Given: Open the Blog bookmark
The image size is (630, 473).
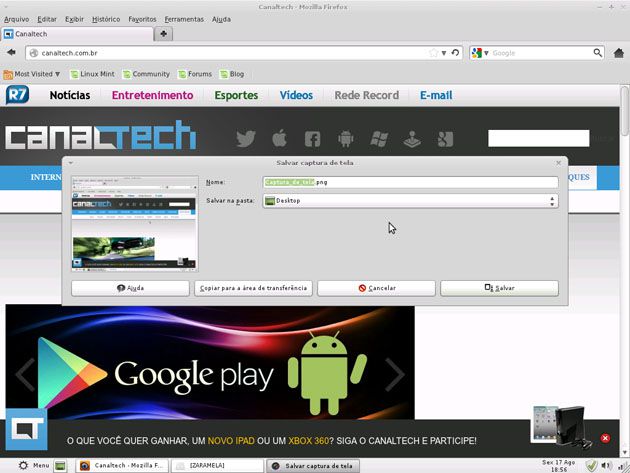Looking at the screenshot, I should point(232,74).
